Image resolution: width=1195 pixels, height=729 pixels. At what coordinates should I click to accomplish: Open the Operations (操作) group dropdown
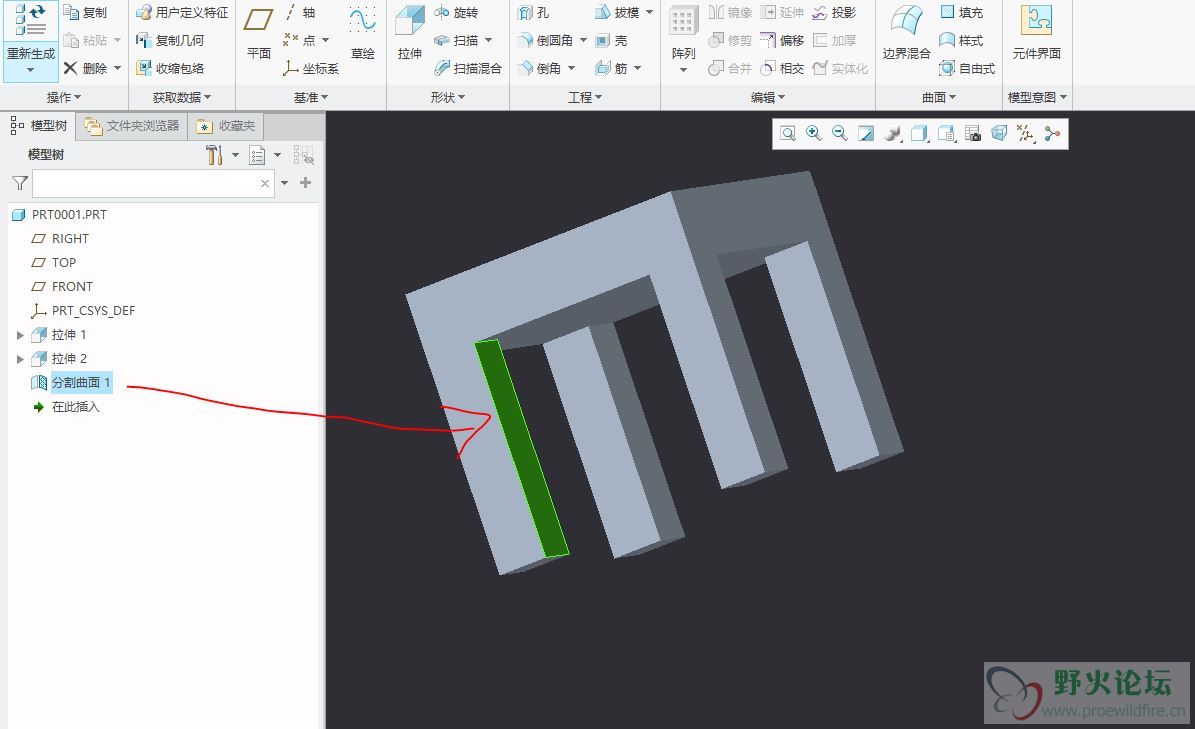64,98
